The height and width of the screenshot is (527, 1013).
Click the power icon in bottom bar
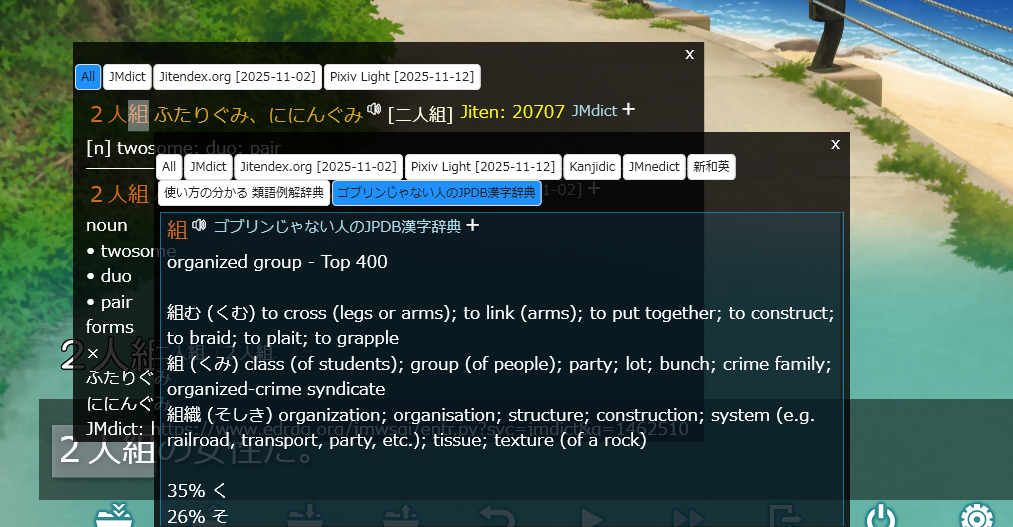pyautogui.click(x=880, y=517)
